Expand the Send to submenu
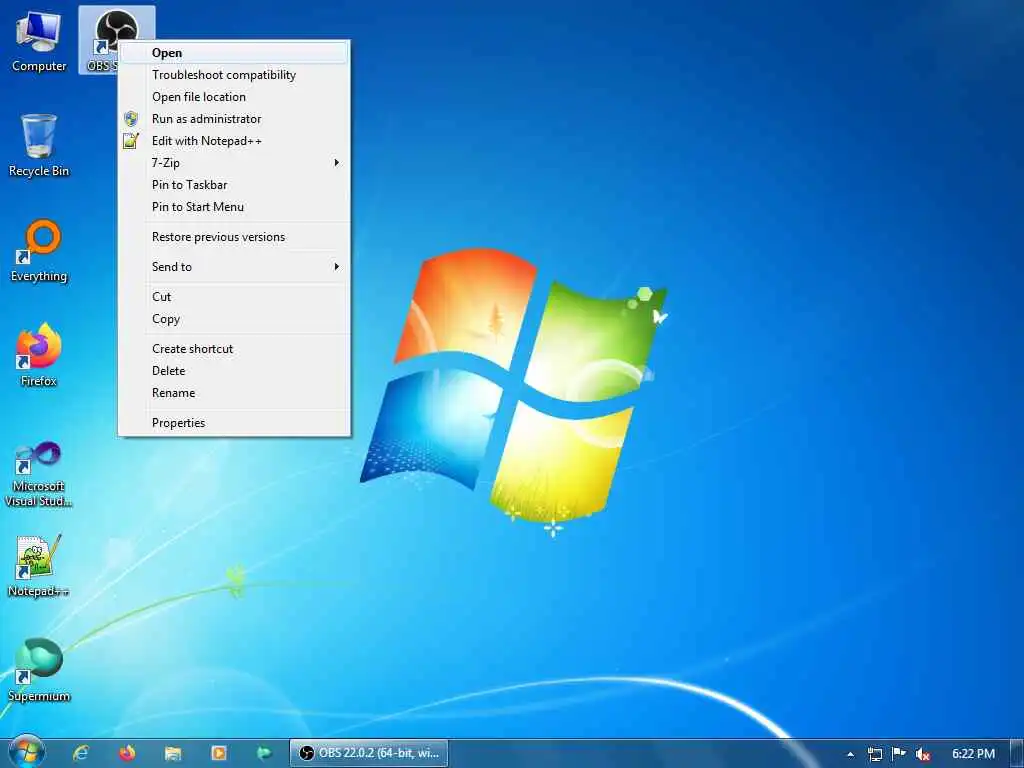This screenshot has height=768, width=1024. coord(234,266)
